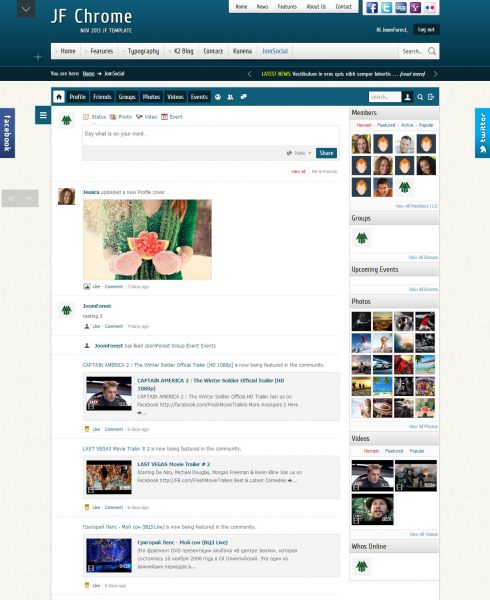Toggle the top panel down arrow
This screenshot has height=600, width=490.
[26, 8]
